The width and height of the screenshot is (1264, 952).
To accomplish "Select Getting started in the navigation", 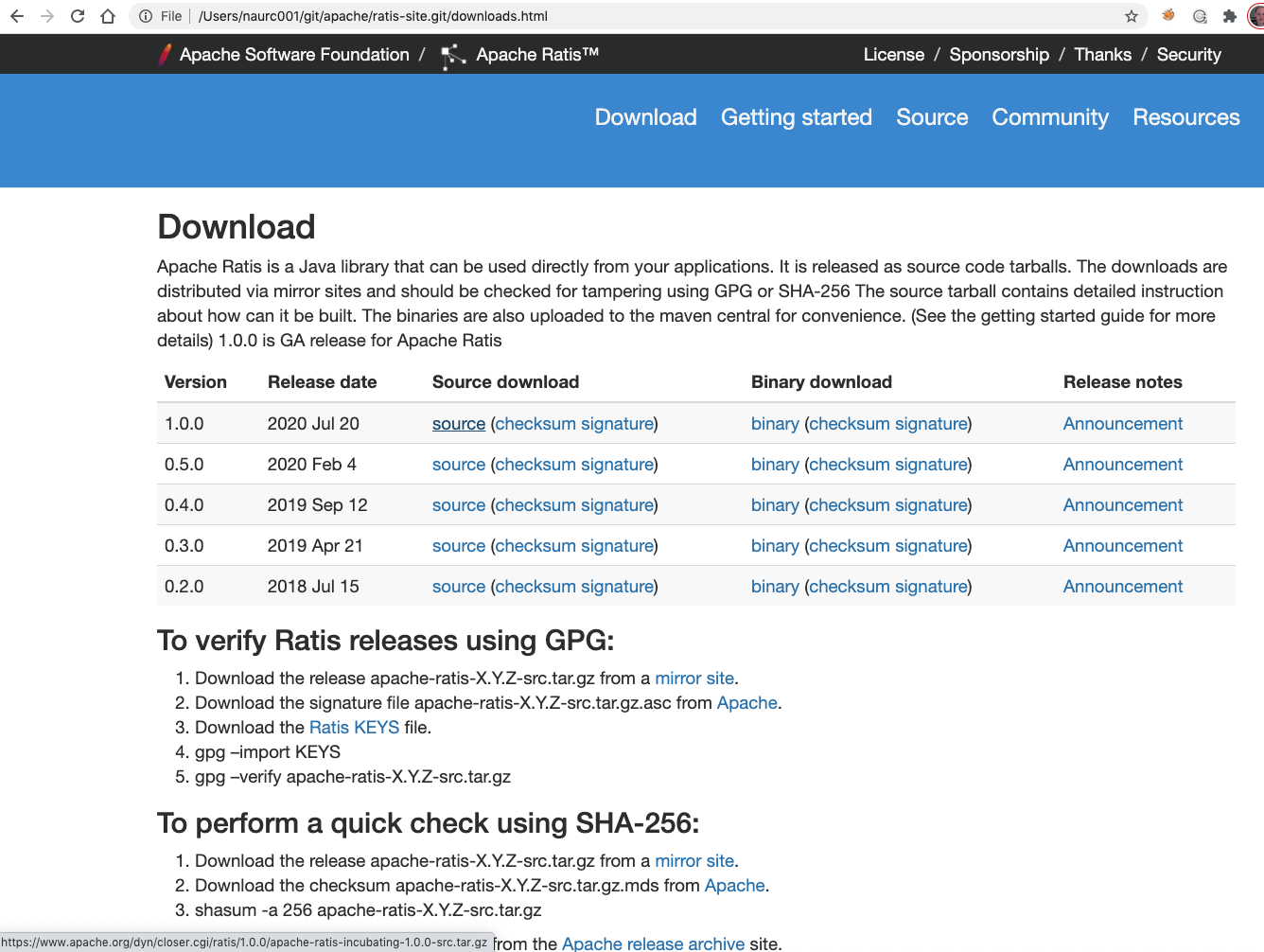I will click(x=797, y=117).
